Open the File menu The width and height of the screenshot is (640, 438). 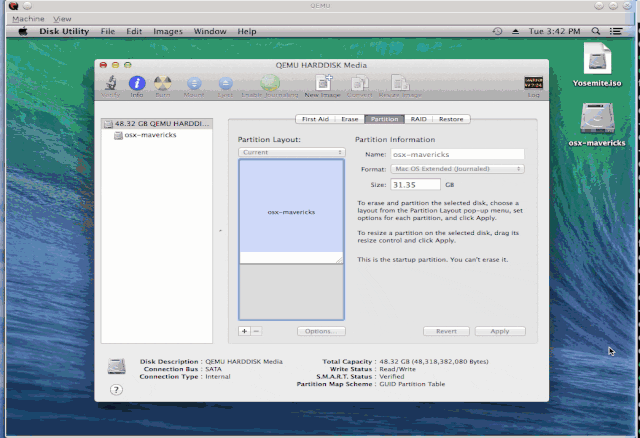coord(108,31)
